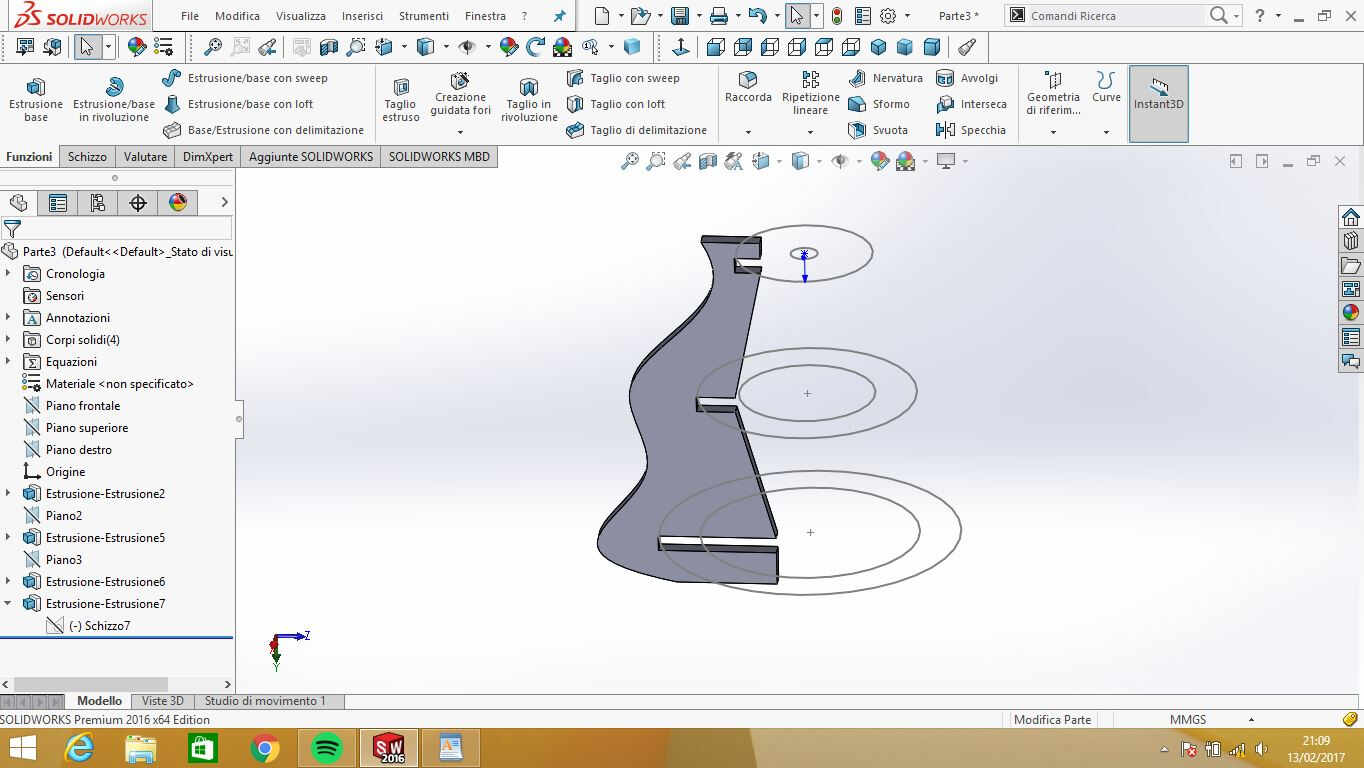
Task: Open Google Chrome from the taskbar
Action: [x=265, y=747]
